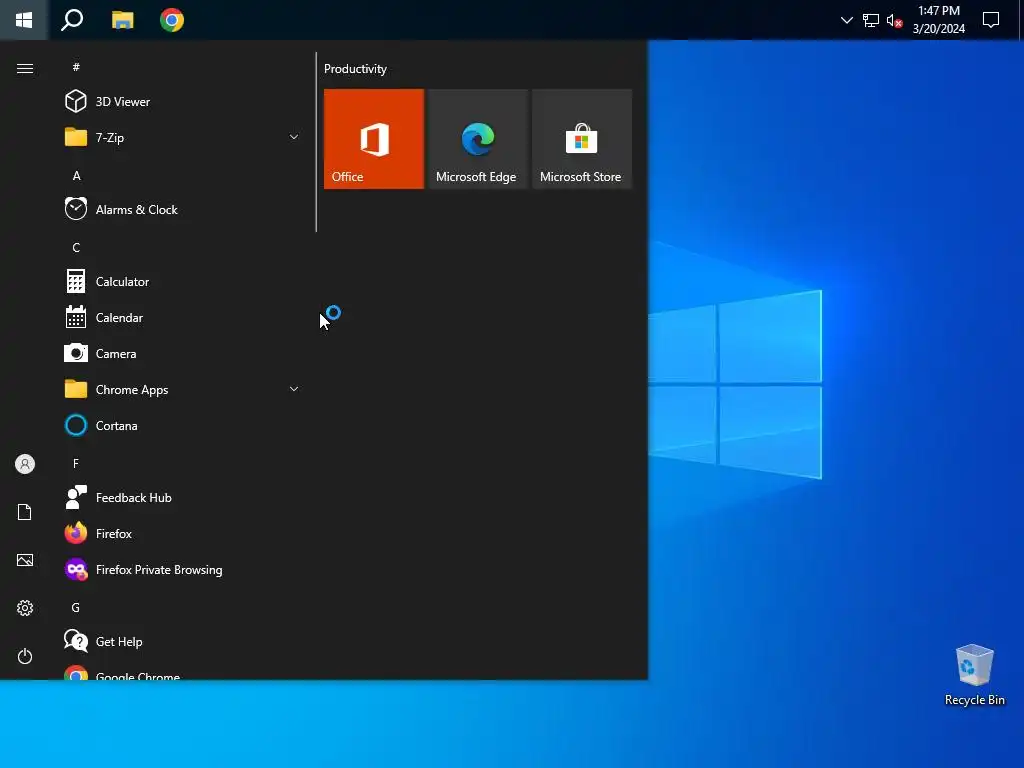
Task: Open the user account icon
Action: click(x=25, y=464)
